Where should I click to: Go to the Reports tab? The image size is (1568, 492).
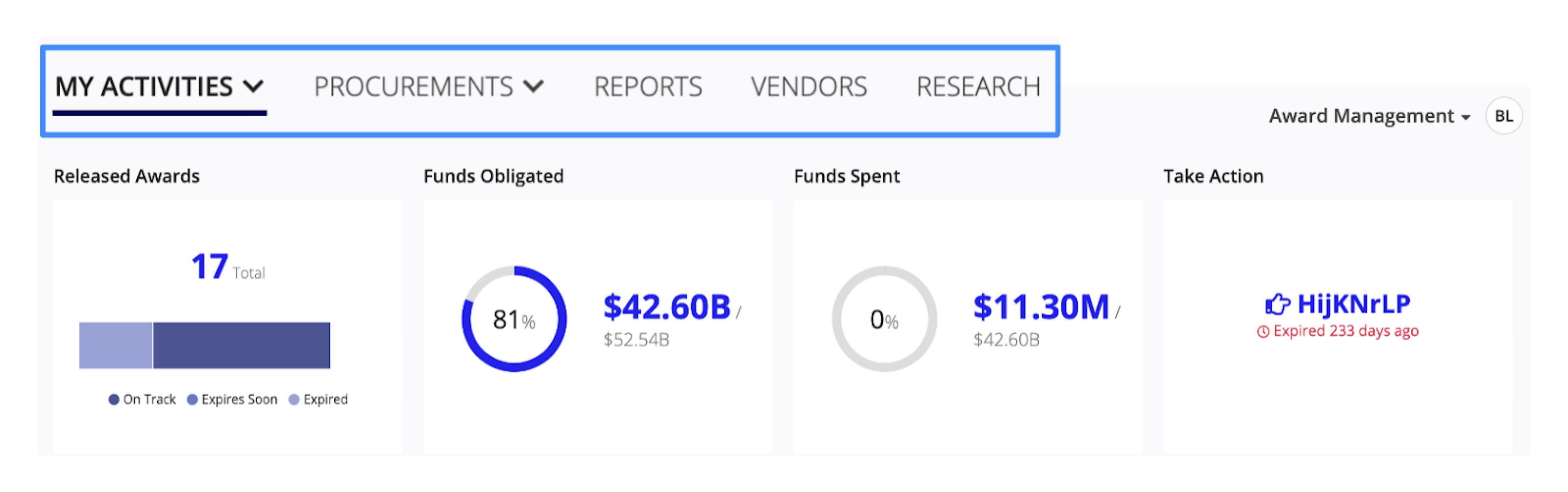click(x=648, y=87)
